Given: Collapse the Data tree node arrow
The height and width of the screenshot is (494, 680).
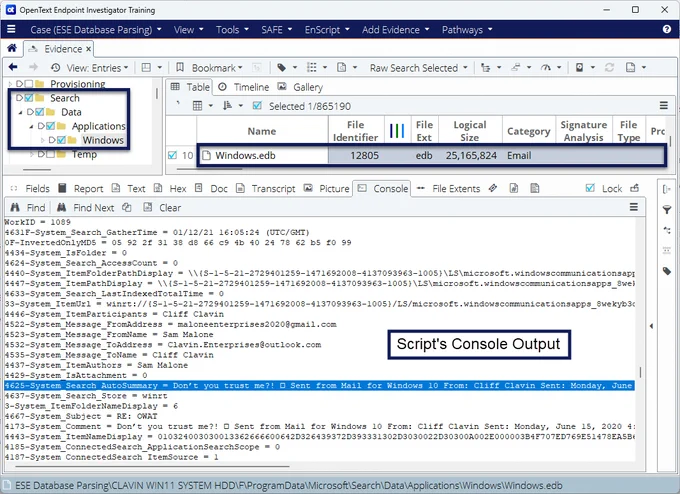Looking at the screenshot, I should pos(20,112).
